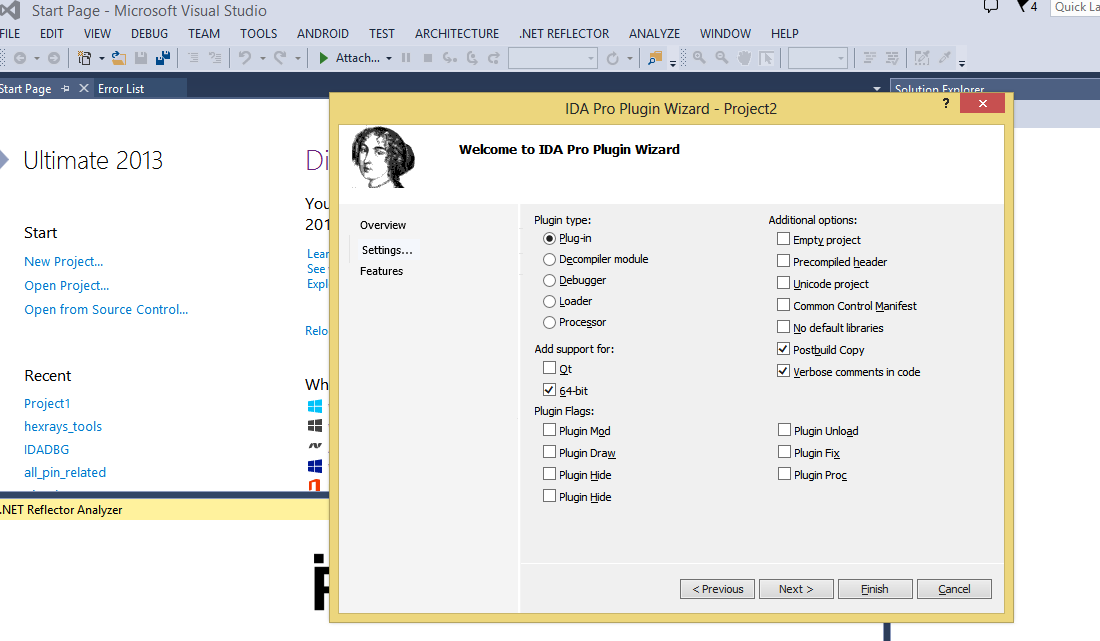Click the Refresh circular arrow icon
The image size is (1100, 641).
612,58
